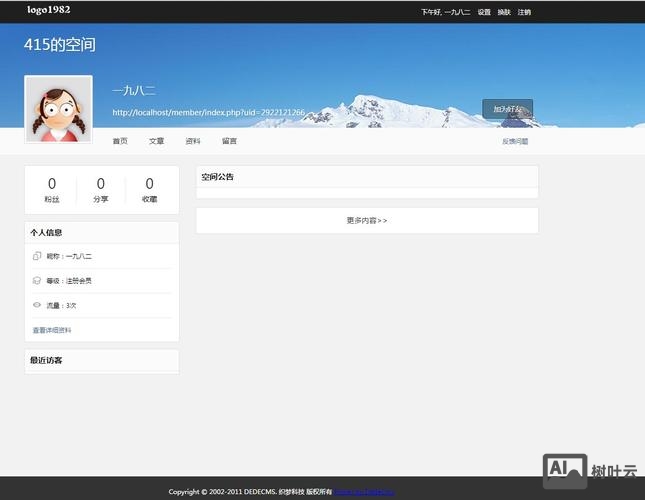This screenshot has height=500, width=645.
Task: Click the member level icon beside 等级
Action: point(37,281)
